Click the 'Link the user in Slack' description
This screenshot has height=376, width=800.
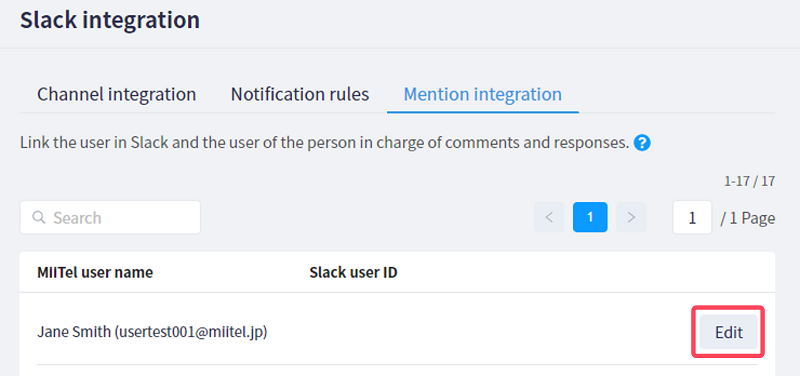point(324,143)
